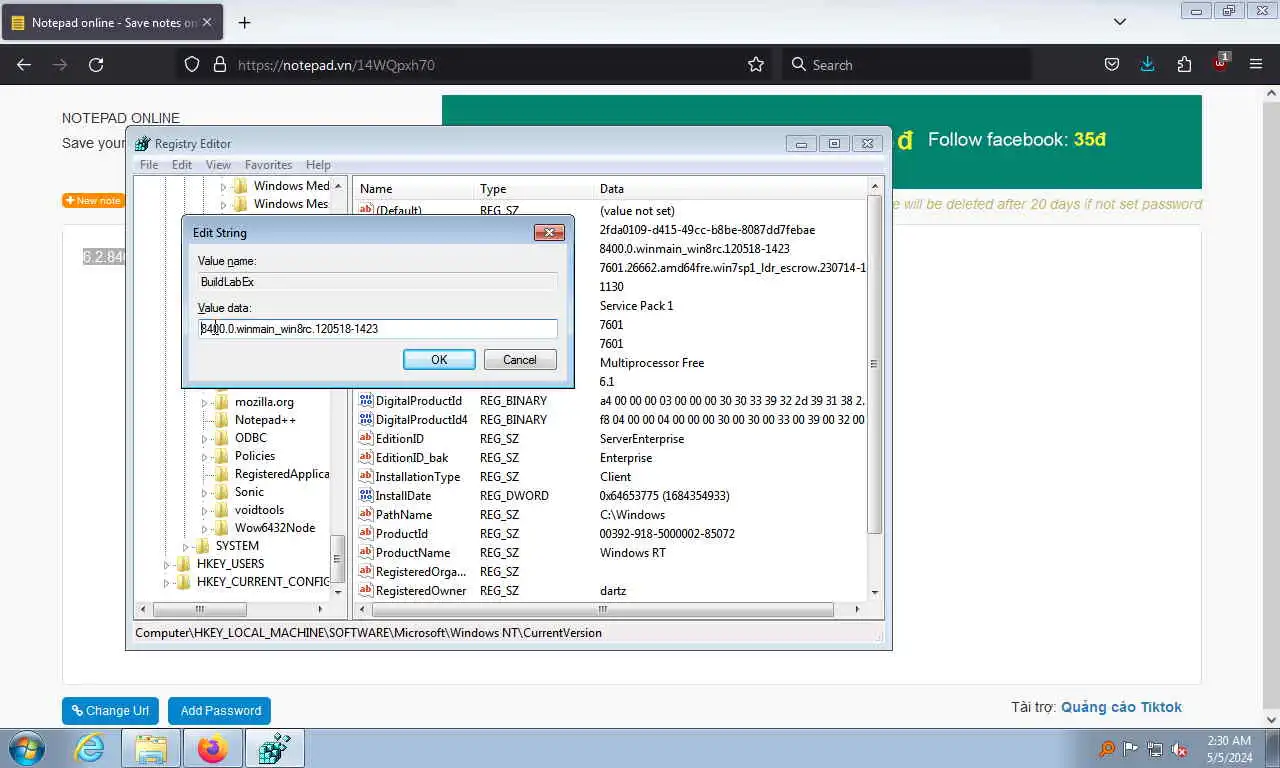Image resolution: width=1280 pixels, height=768 pixels.
Task: Expand the SYSTEM registry hive
Action: click(186, 546)
